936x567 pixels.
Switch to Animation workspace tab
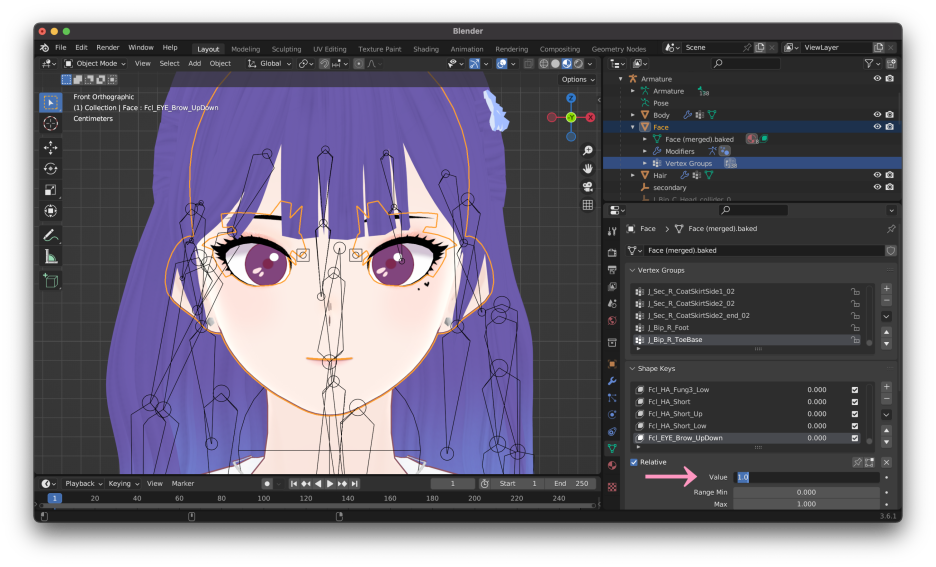click(467, 49)
